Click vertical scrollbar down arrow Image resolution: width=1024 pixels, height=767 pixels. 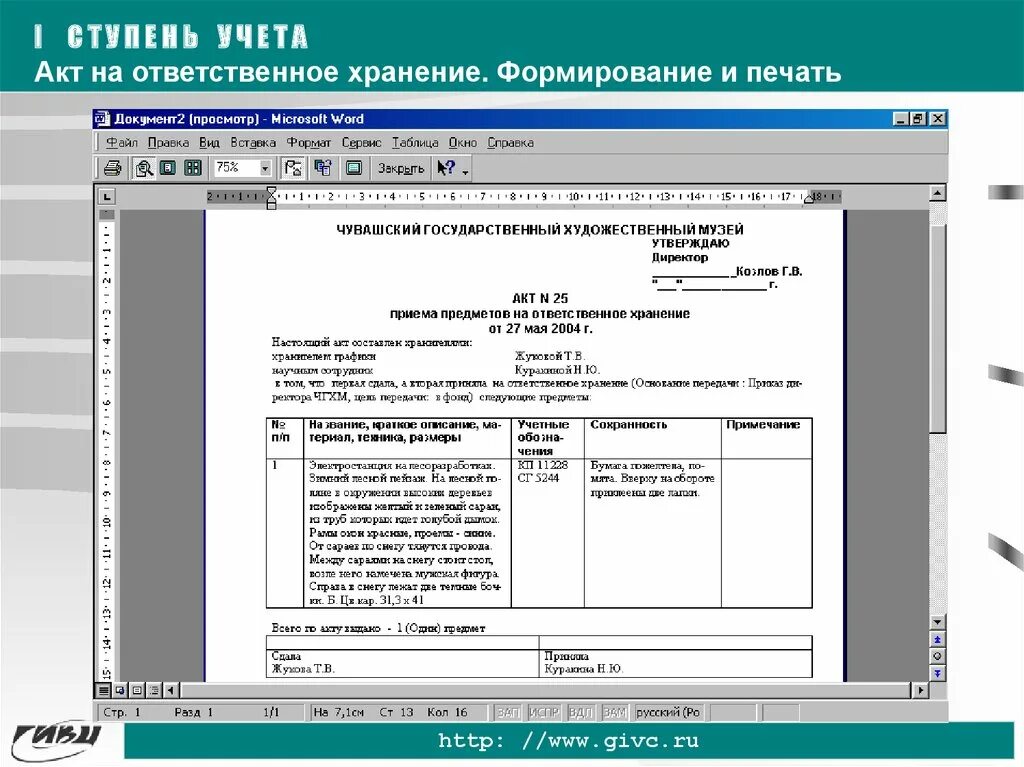coord(937,623)
